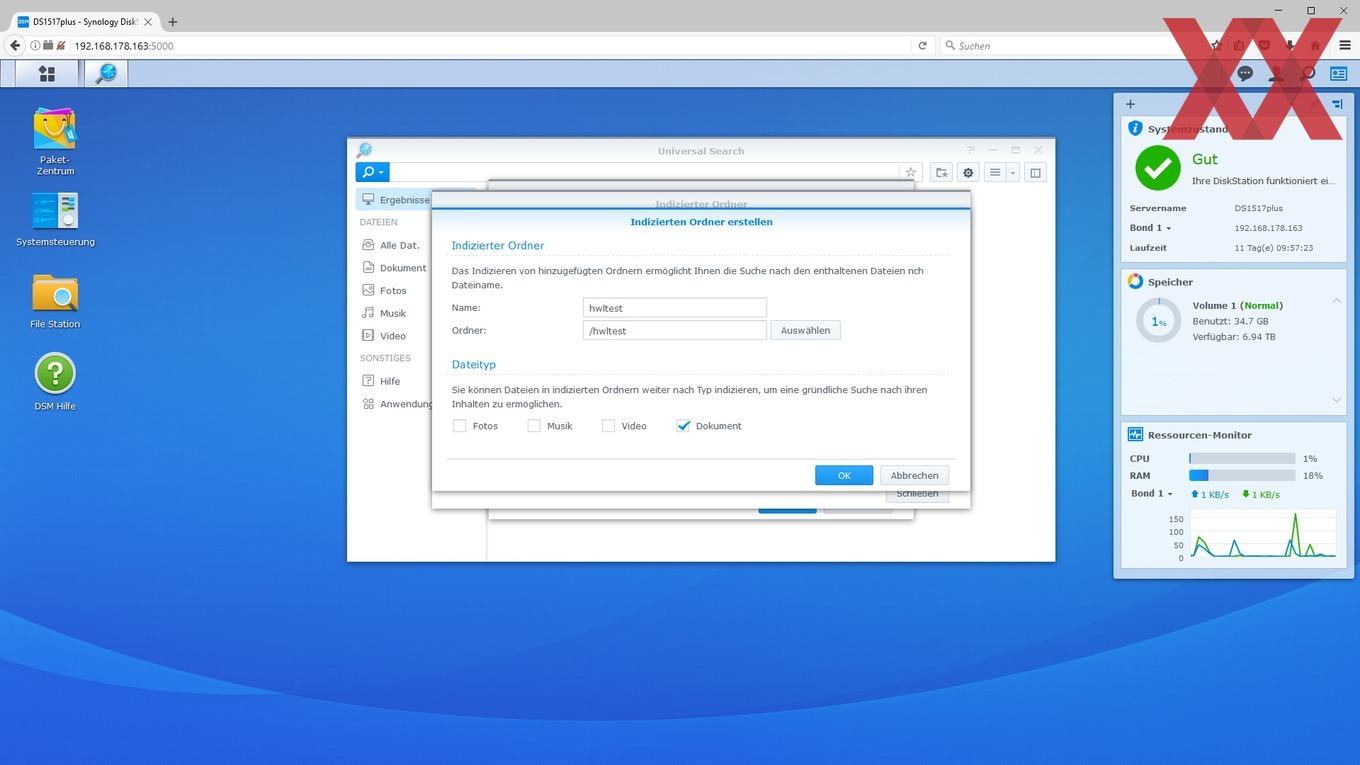Open the DSM main menu grid icon
The width and height of the screenshot is (1360, 765).
click(x=46, y=73)
